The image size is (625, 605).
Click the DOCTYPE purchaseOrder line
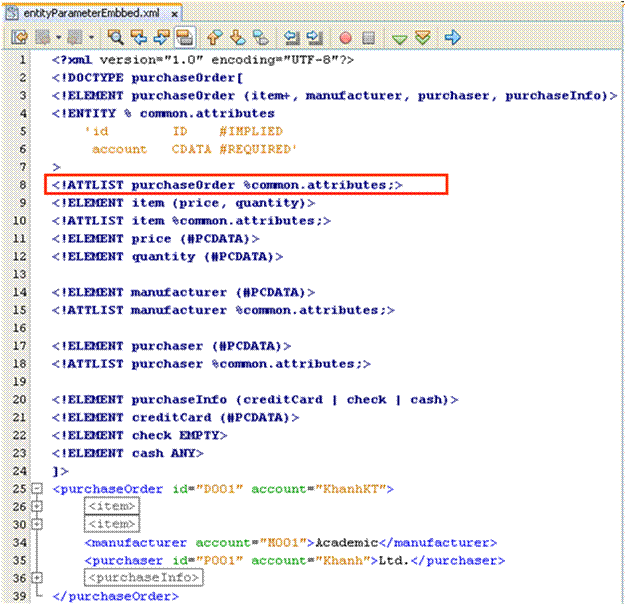click(x=147, y=78)
